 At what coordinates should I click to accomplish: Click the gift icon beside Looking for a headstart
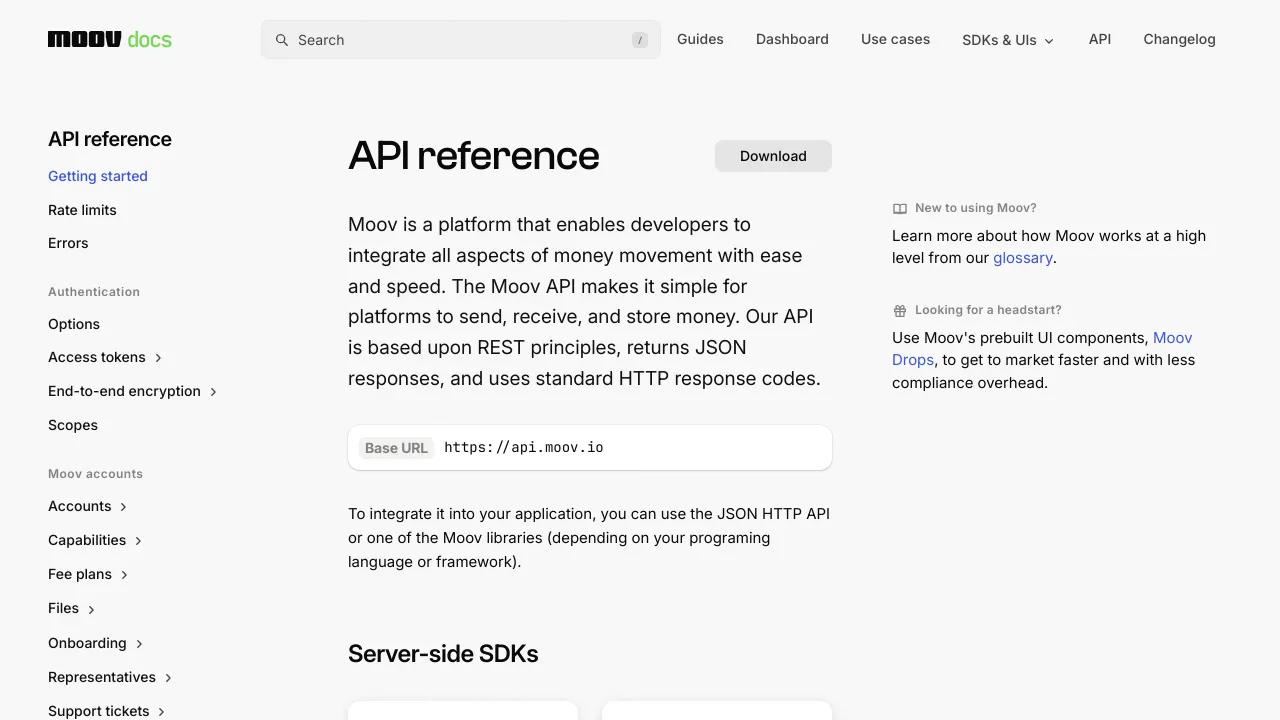(900, 310)
